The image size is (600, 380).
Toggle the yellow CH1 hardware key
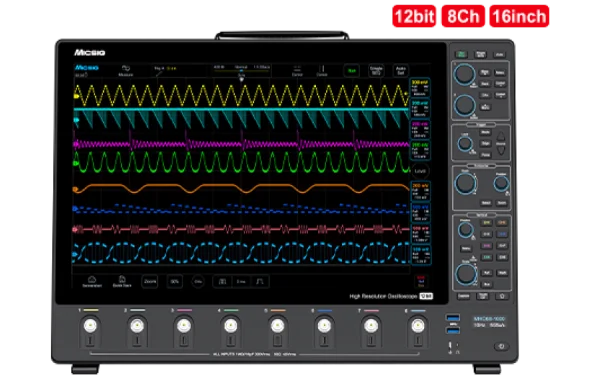coord(486,222)
